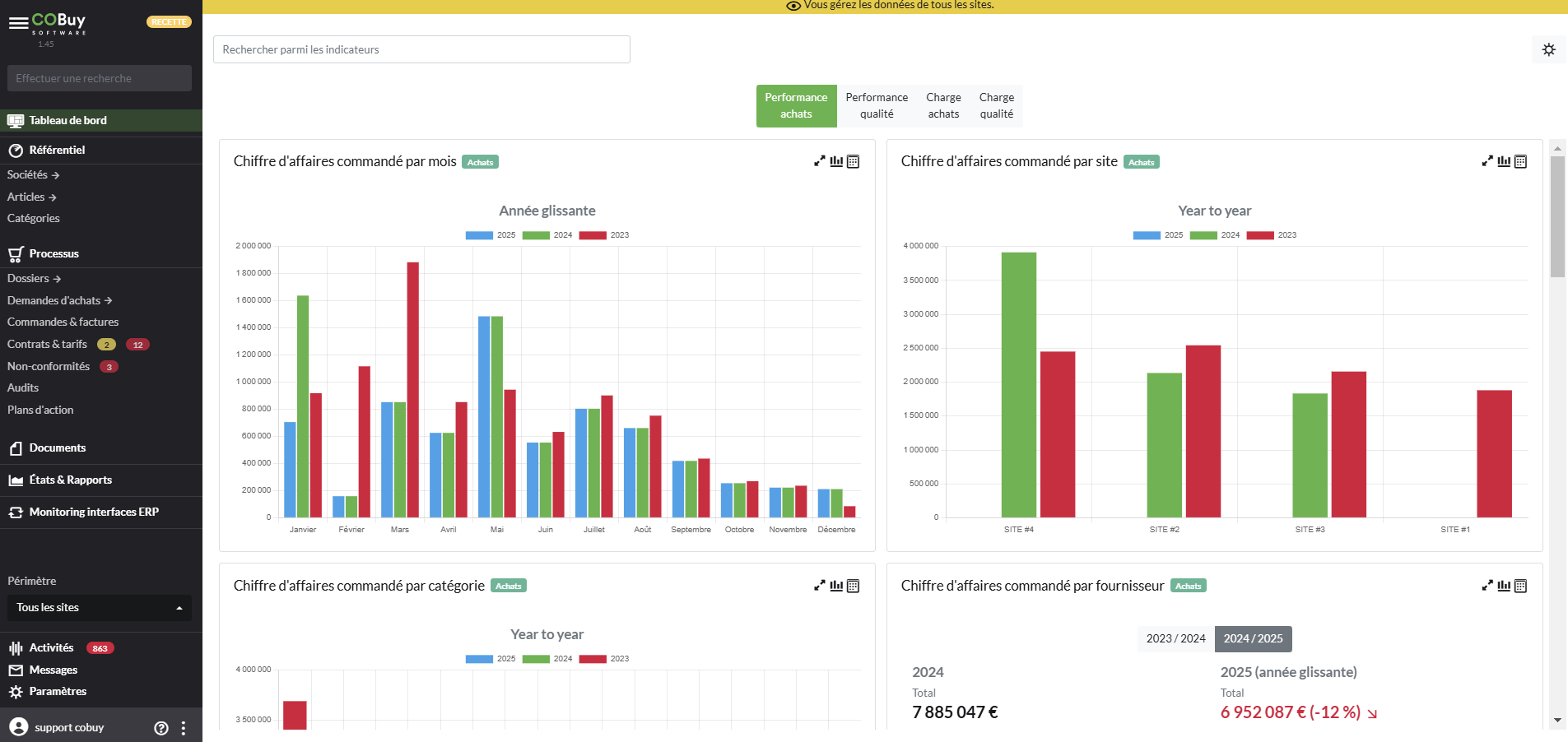Click the Processus cart icon

(x=16, y=254)
